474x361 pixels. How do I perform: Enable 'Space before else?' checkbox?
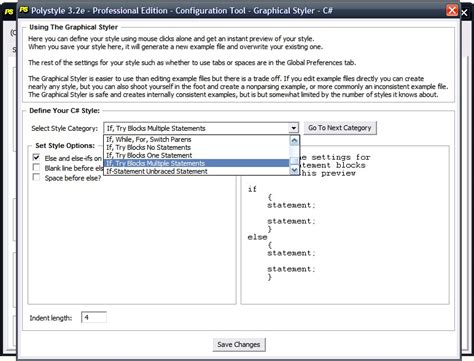[x=36, y=177]
